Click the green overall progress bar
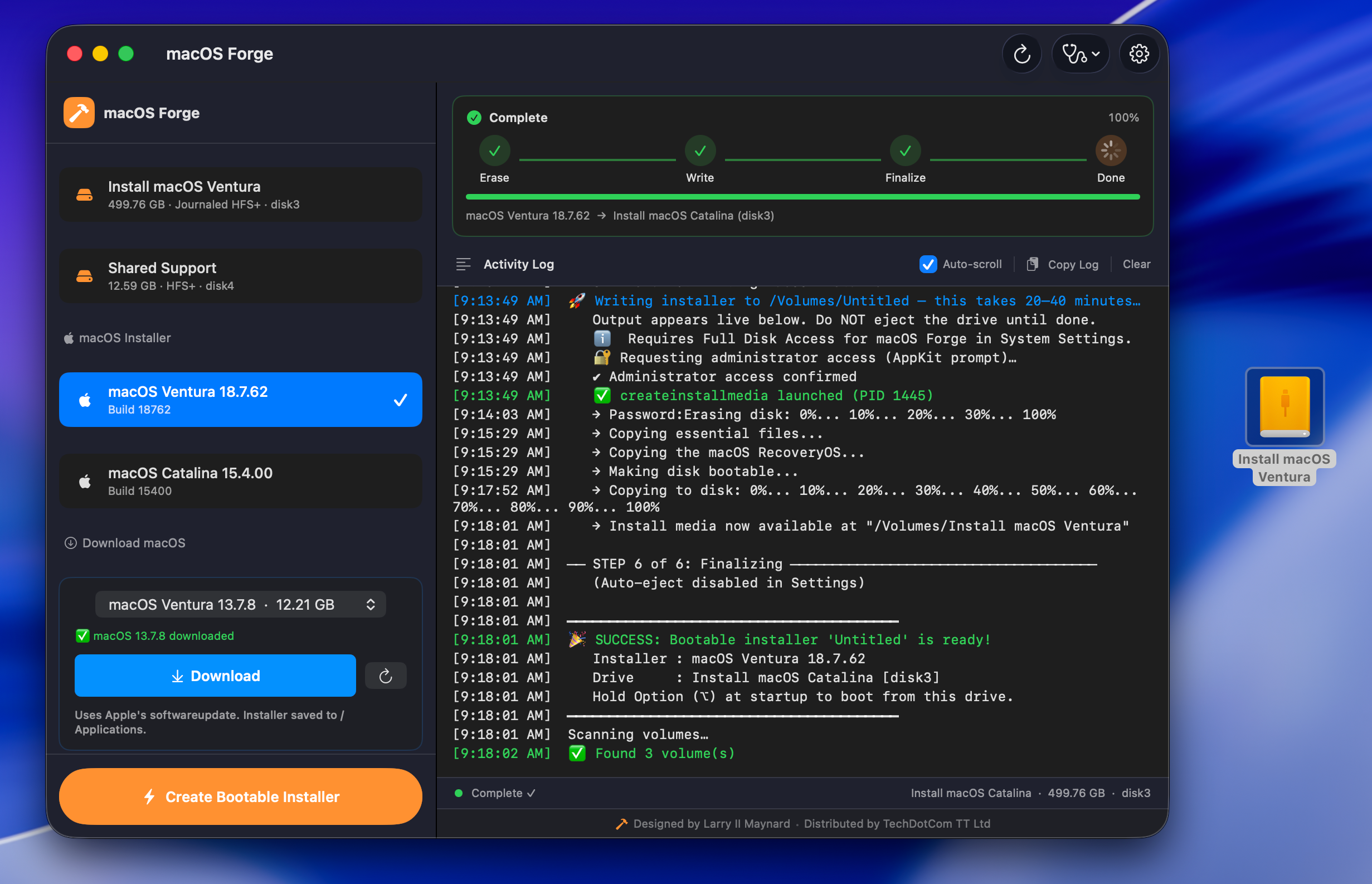Viewport: 1372px width, 884px height. (803, 197)
